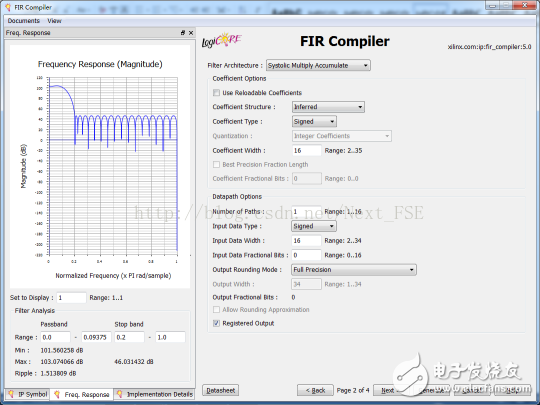Click the Output Width field
Viewport: 540px width, 405px height.
(307, 284)
